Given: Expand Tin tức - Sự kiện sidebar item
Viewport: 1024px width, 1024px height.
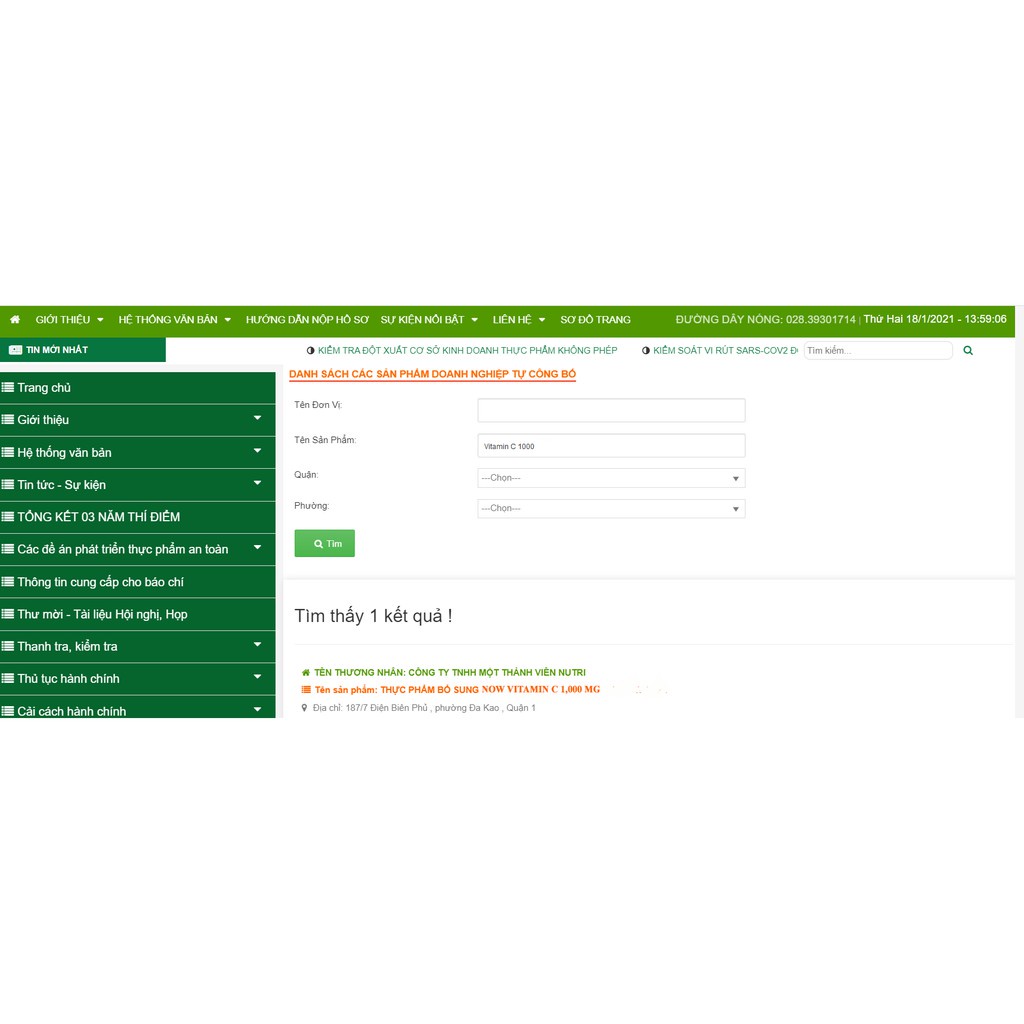Looking at the screenshot, I should 257,484.
